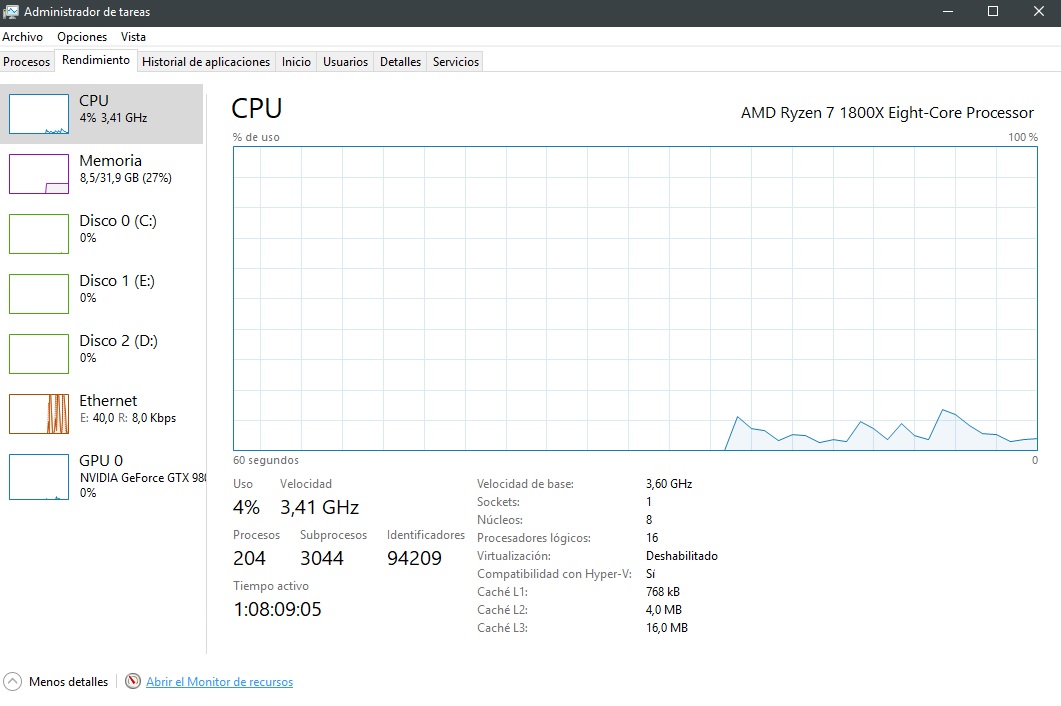Click the Resource Monitor icon
1061x706 pixels.
point(133,682)
